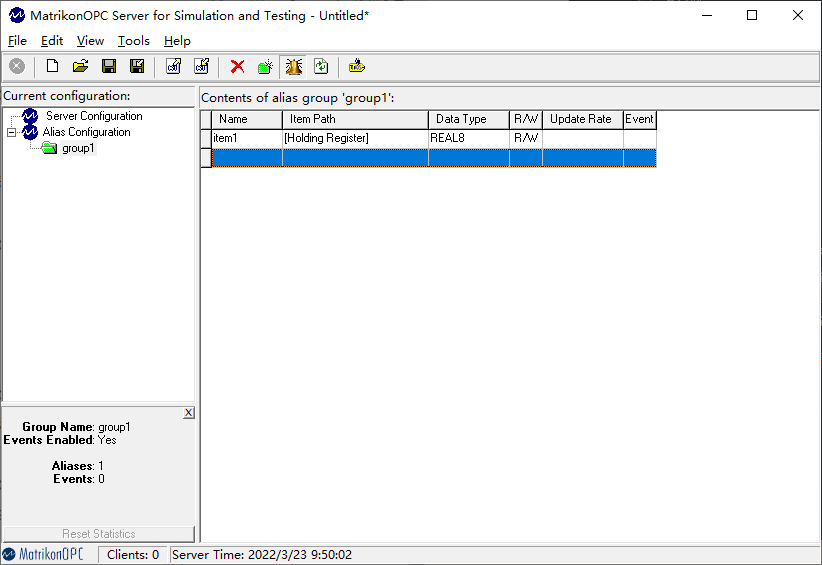Click the greyed-out shutdown server toolbar icon
Viewport: 822px width, 565px height.
(17, 67)
